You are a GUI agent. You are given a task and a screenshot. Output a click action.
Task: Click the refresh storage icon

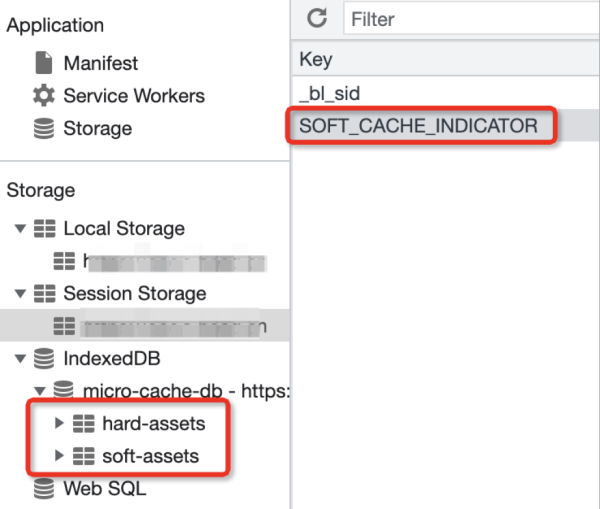(x=317, y=18)
